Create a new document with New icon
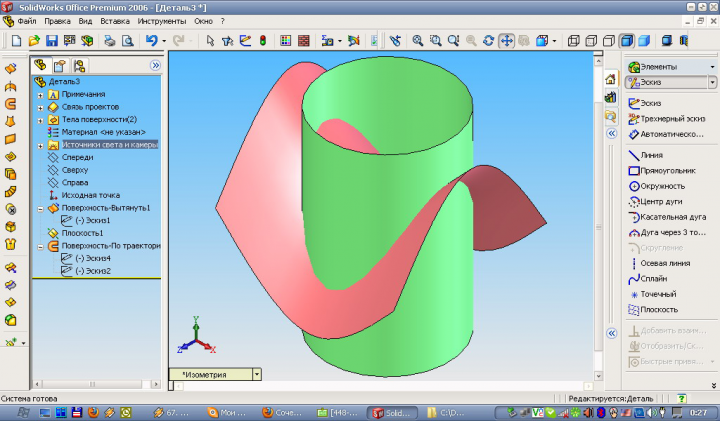 16,41
